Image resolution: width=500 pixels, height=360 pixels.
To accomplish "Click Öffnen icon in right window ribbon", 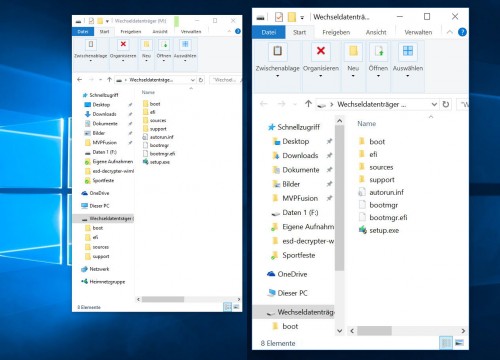I will (x=378, y=51).
